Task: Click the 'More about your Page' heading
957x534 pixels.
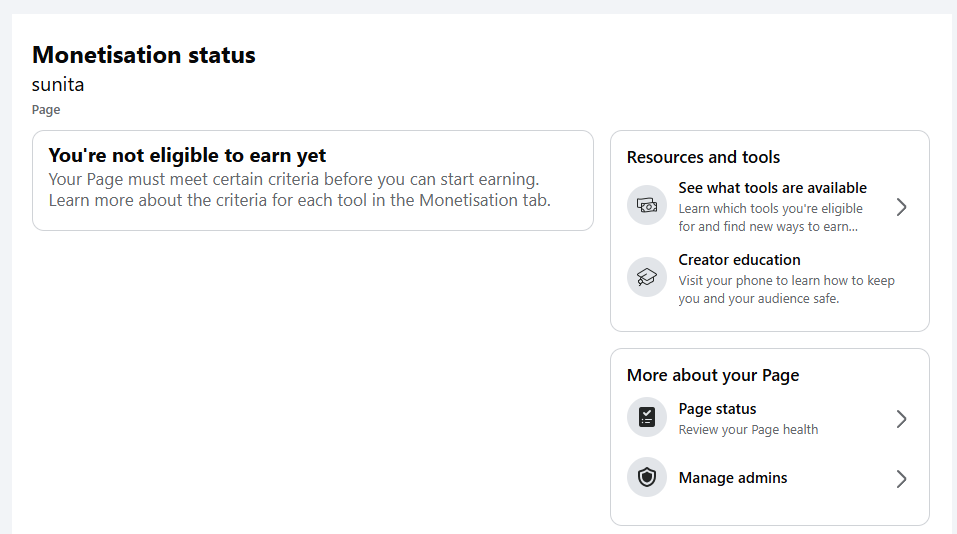Action: click(x=712, y=375)
